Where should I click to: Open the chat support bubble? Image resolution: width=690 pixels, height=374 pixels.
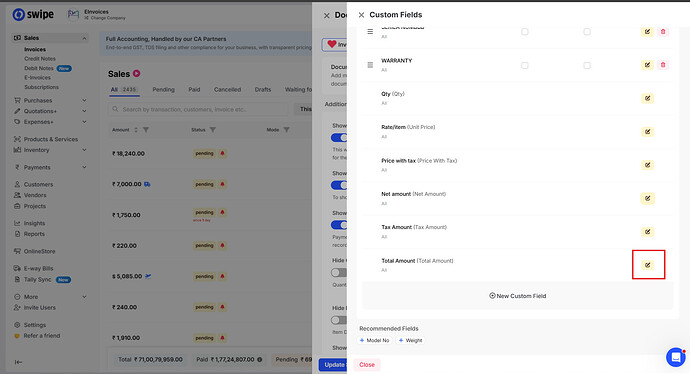[x=675, y=357]
